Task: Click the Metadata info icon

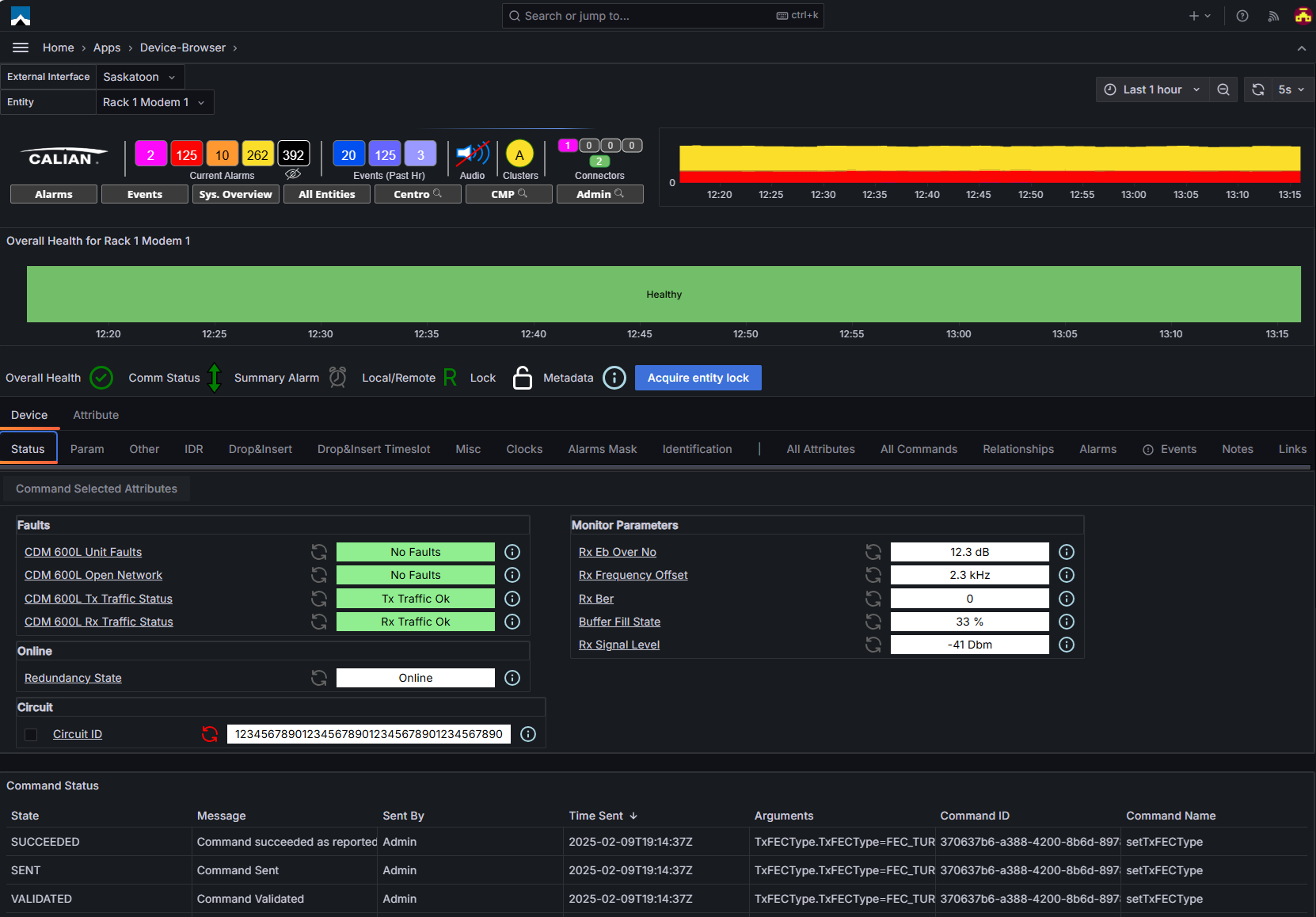Action: (x=614, y=378)
